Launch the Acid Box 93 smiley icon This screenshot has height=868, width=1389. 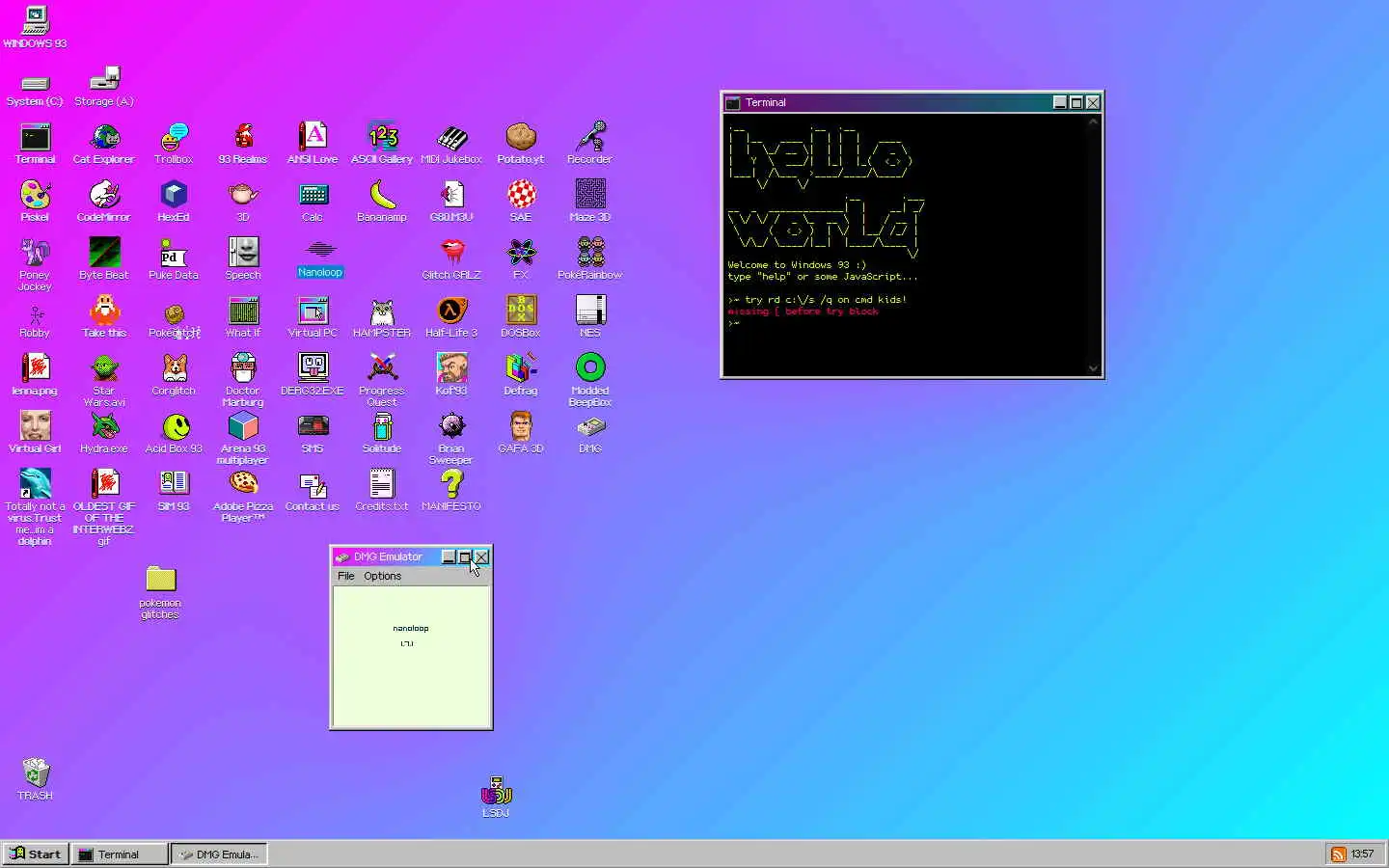174,433
